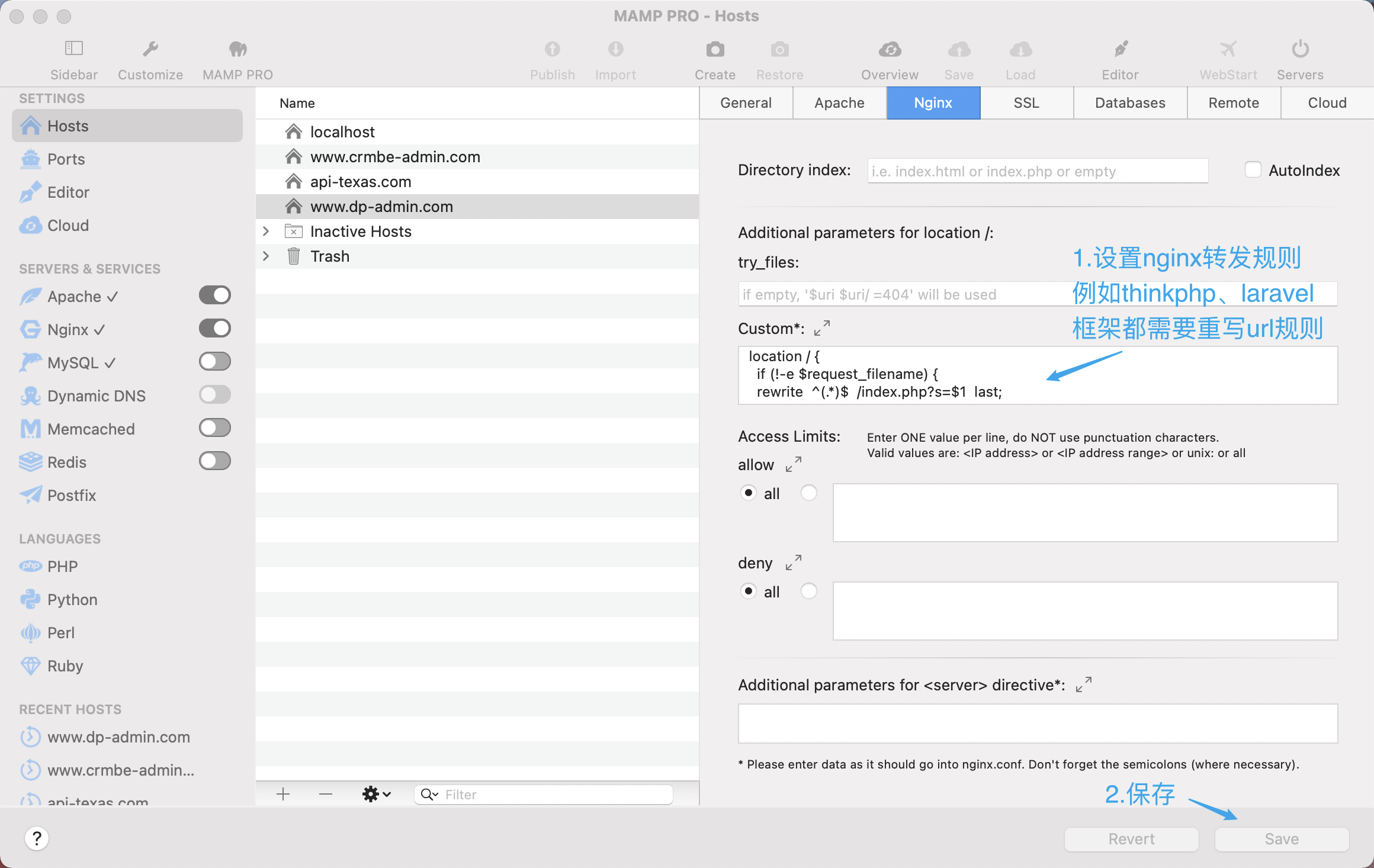Open the Customize wrench tool
Viewport: 1374px width, 868px height.
click(150, 49)
